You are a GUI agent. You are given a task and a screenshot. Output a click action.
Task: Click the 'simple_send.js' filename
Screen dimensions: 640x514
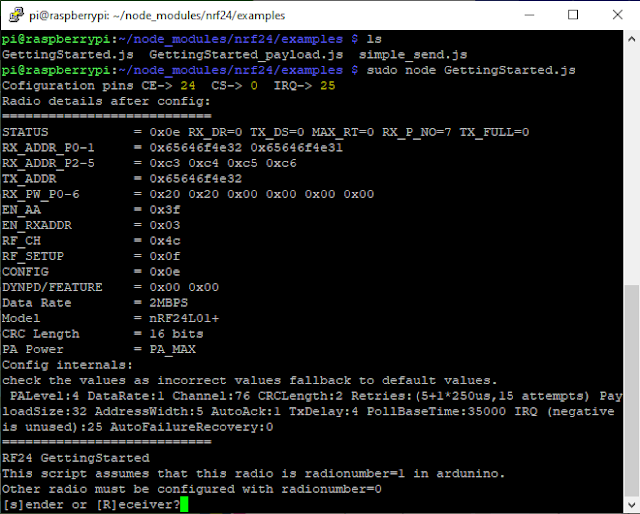click(413, 55)
